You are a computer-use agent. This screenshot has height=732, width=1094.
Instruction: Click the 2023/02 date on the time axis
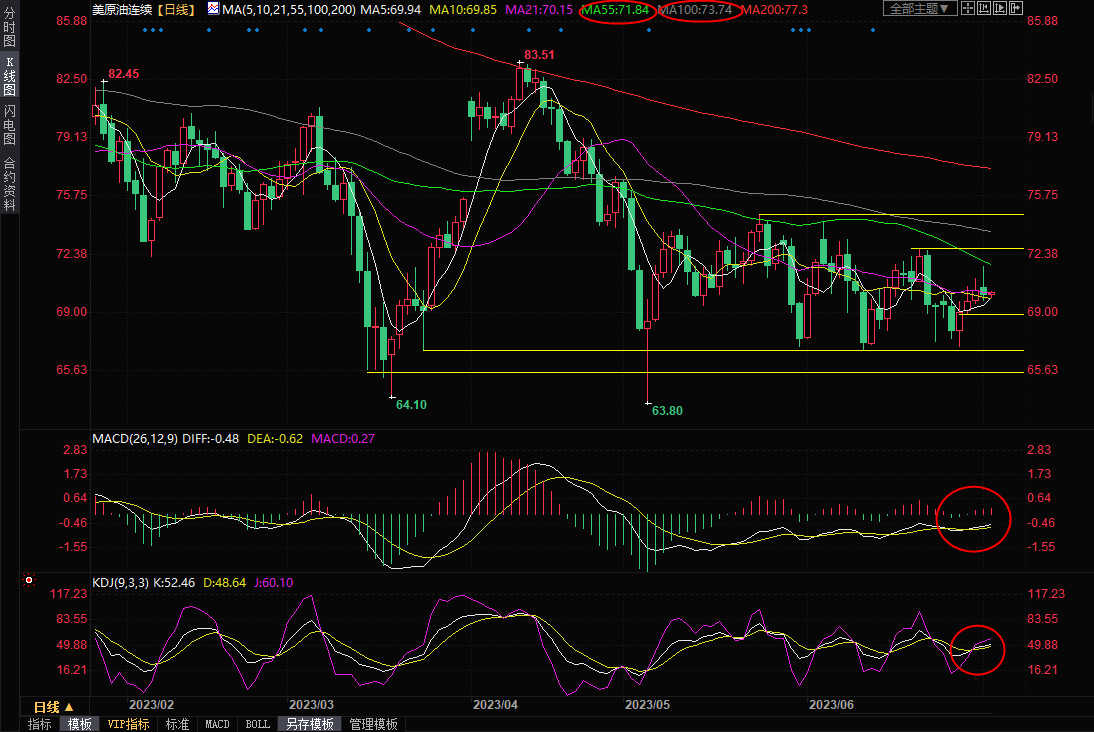click(x=151, y=705)
